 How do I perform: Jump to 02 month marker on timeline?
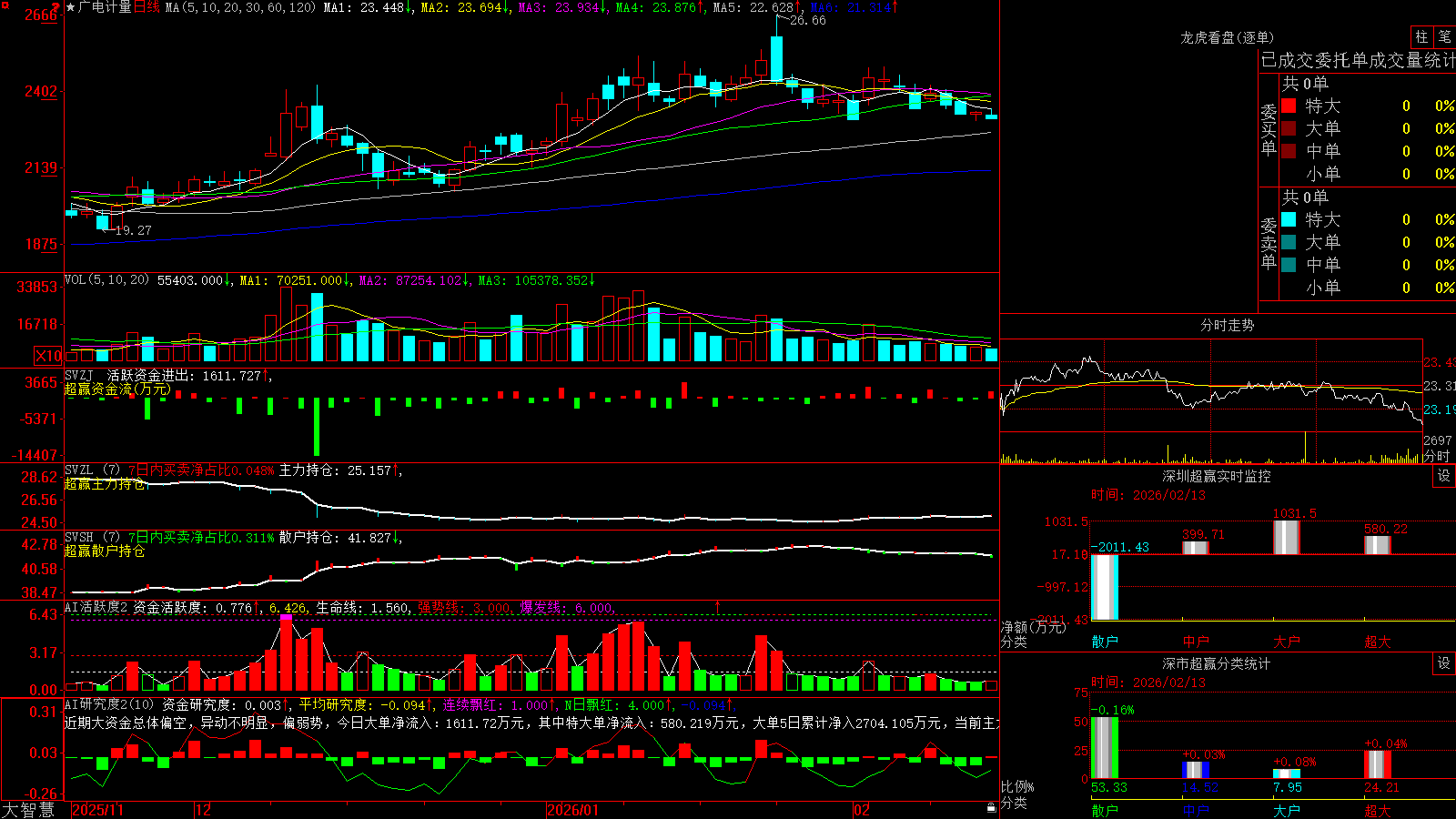click(x=862, y=810)
